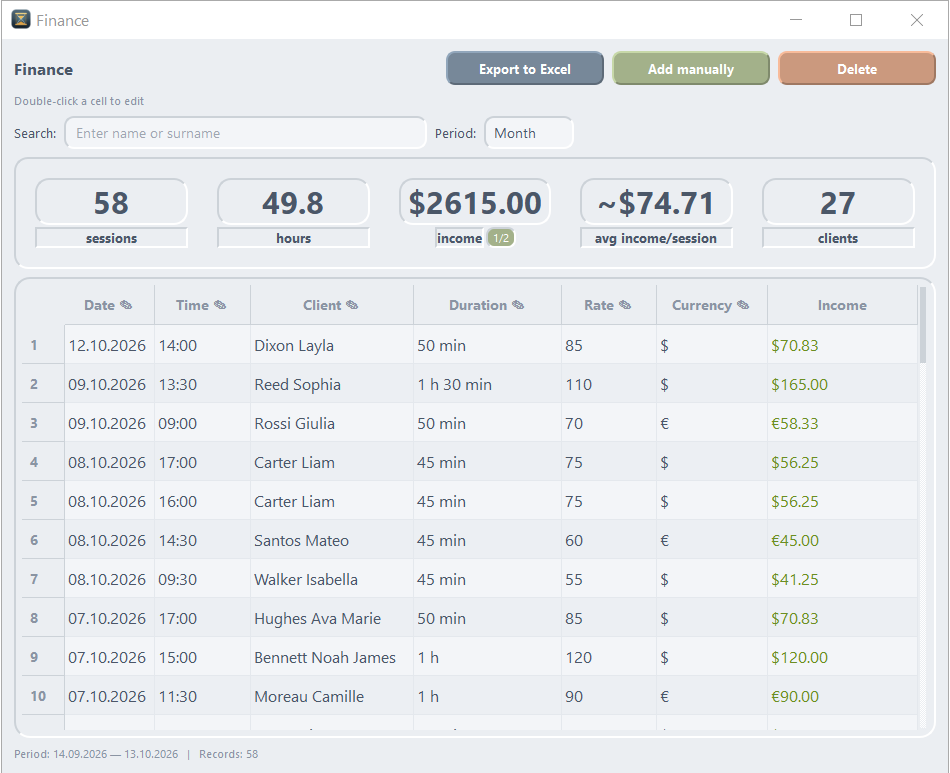This screenshot has width=950, height=773.
Task: Select row number 10 header
Action: coord(42,696)
